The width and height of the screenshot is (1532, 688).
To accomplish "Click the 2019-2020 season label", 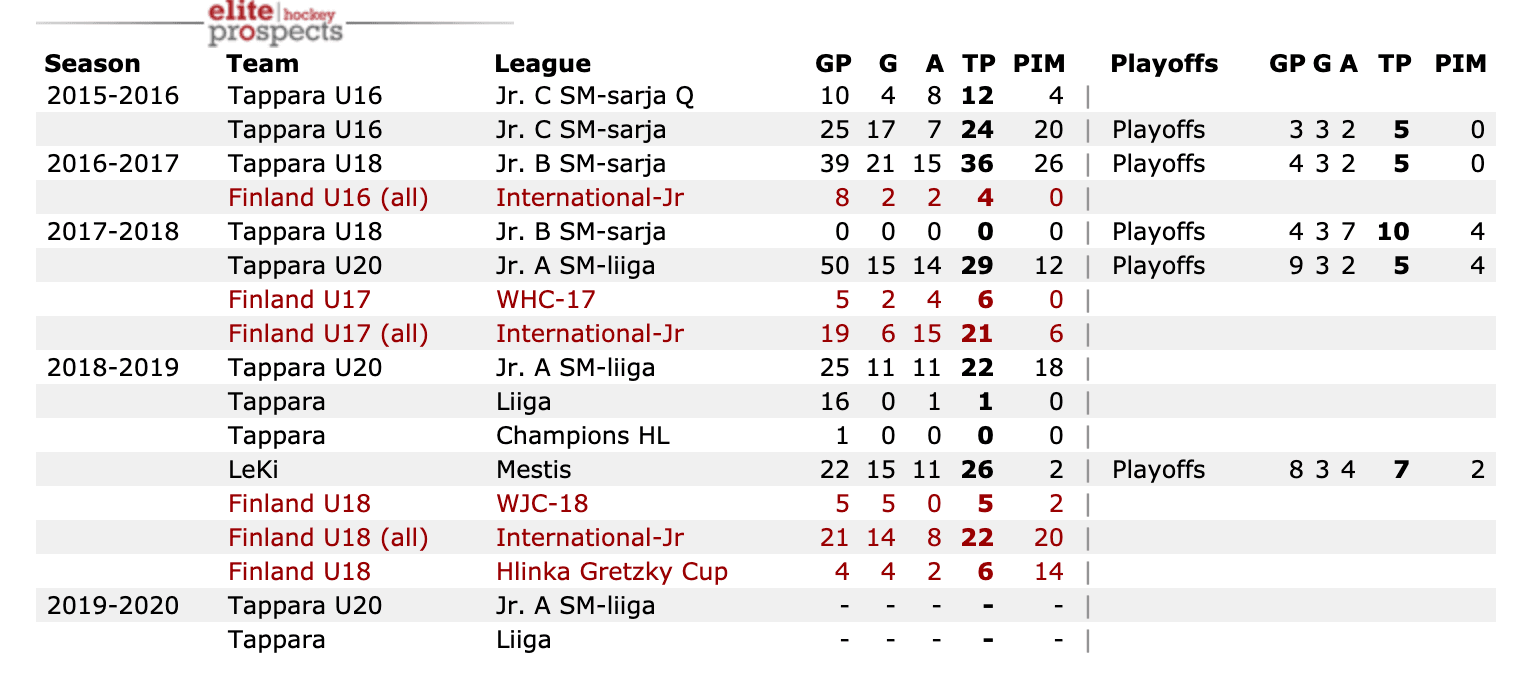I will click(113, 606).
